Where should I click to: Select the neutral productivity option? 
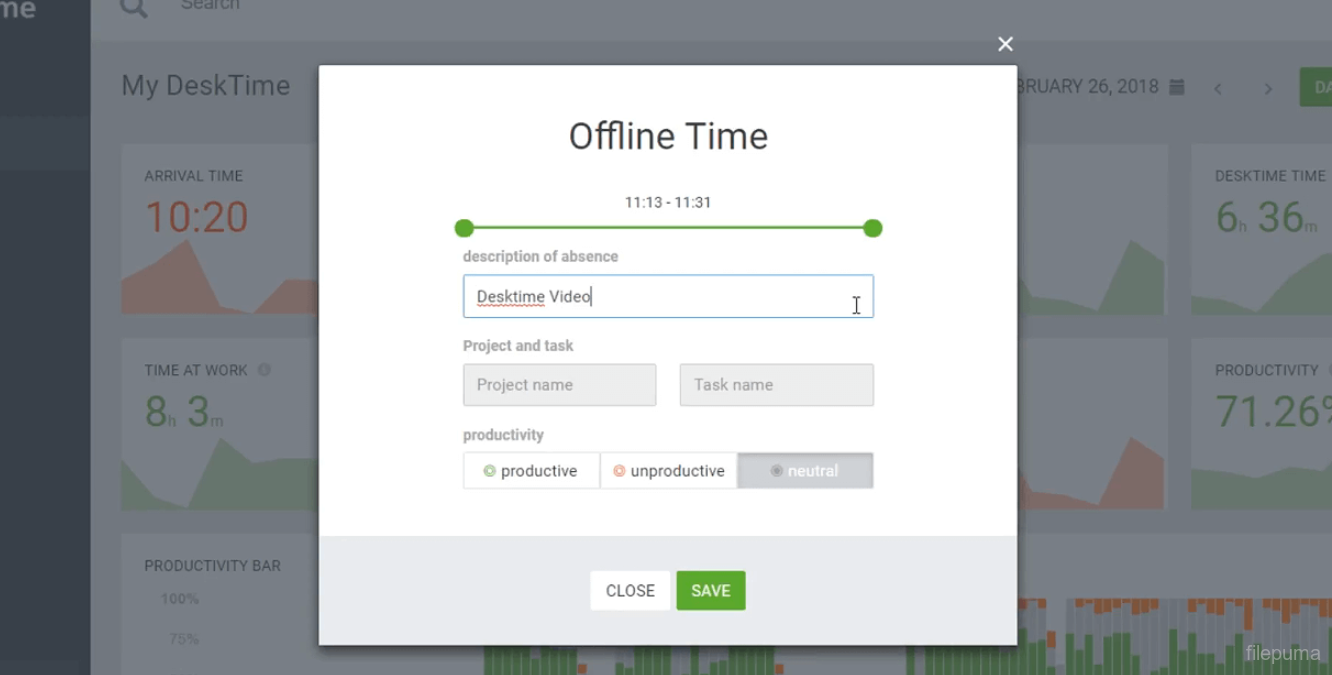[x=805, y=471]
